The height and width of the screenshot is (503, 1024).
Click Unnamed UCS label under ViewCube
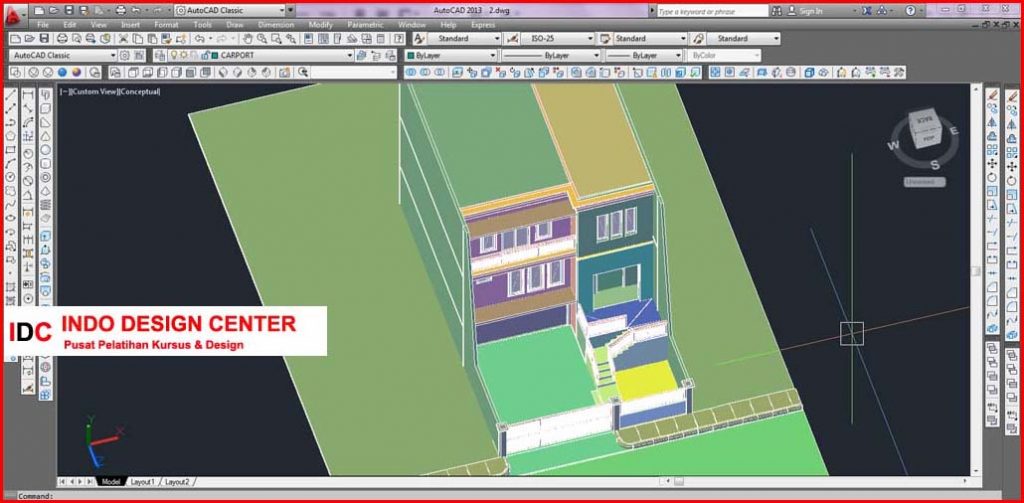923,182
